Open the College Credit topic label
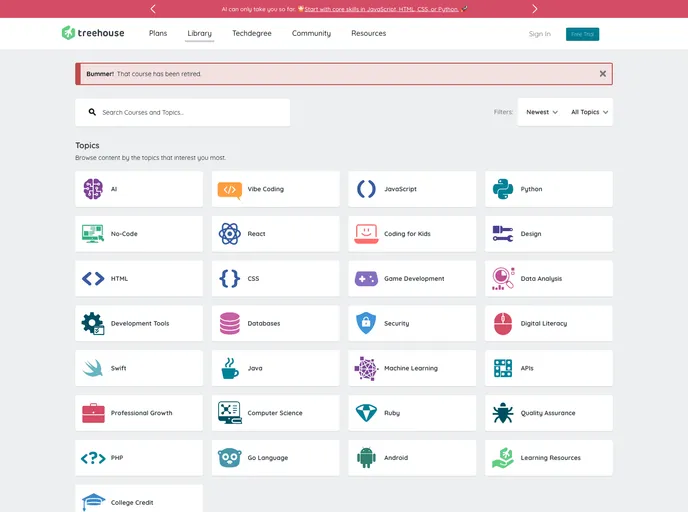 tap(132, 502)
